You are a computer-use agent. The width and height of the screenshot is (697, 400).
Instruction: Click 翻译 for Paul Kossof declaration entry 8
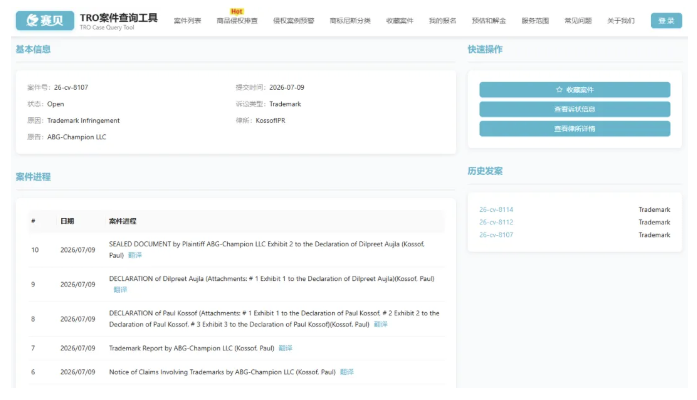pos(381,324)
